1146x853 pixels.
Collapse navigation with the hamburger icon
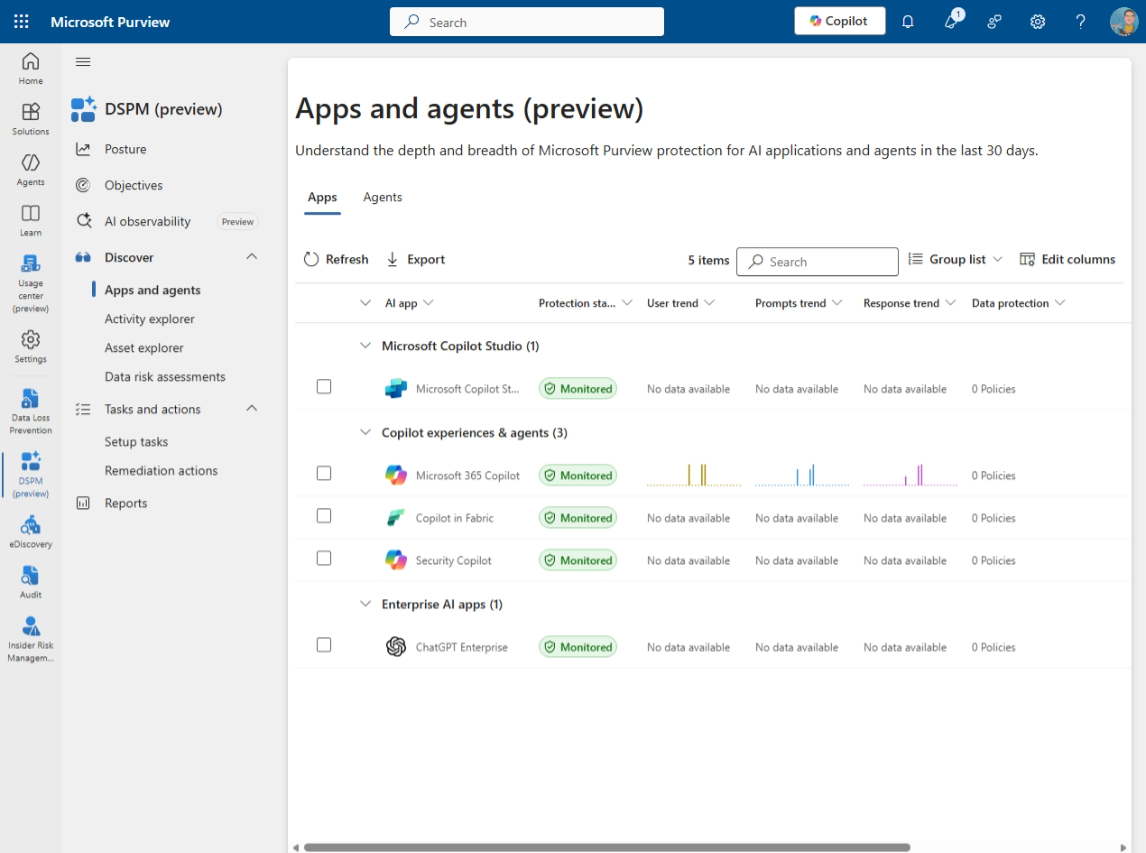83,62
